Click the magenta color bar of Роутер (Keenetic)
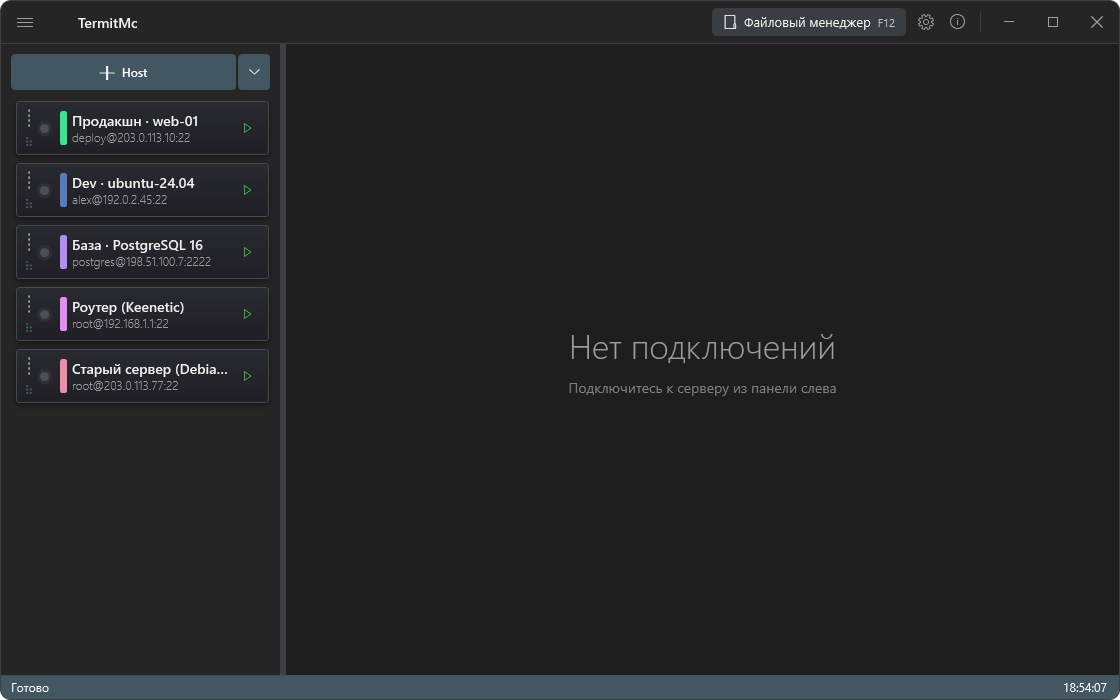The image size is (1120, 700). click(64, 314)
